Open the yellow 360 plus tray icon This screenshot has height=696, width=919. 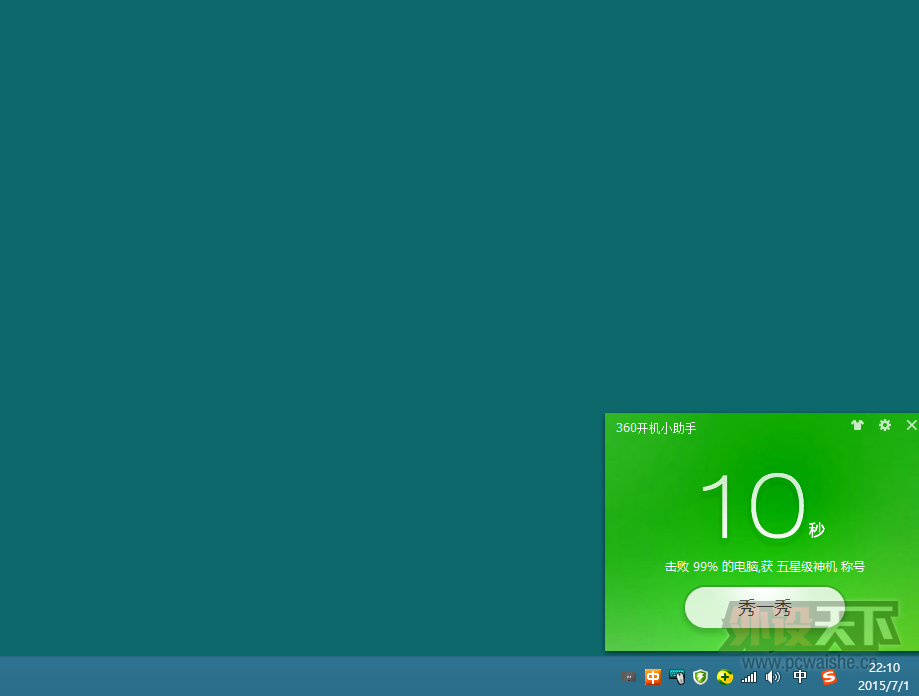(x=725, y=677)
